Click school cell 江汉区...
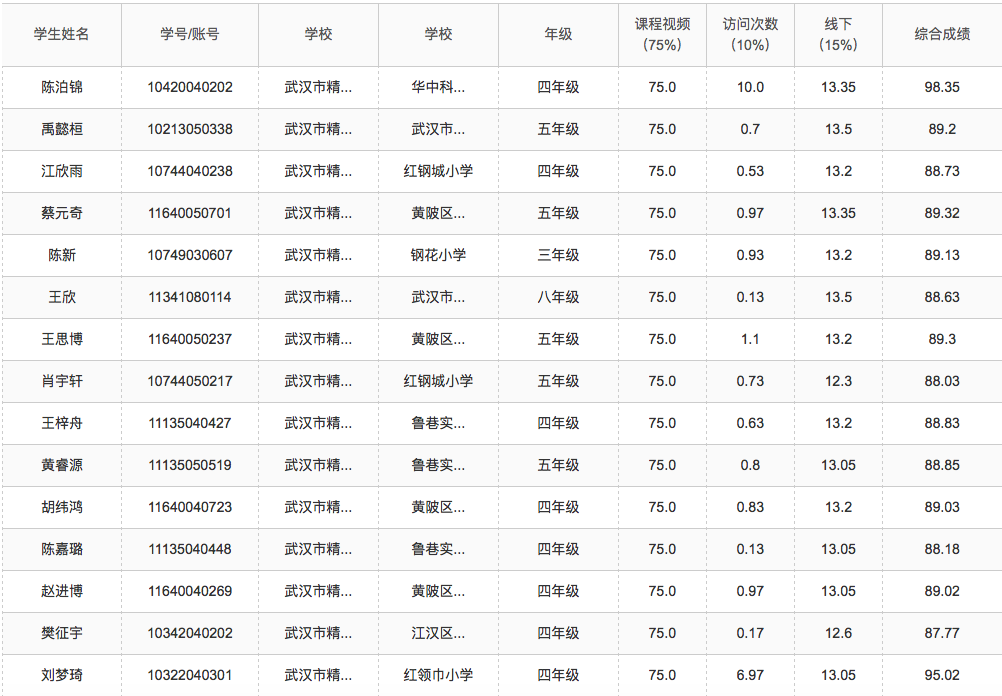1002x696 pixels. coord(438,633)
